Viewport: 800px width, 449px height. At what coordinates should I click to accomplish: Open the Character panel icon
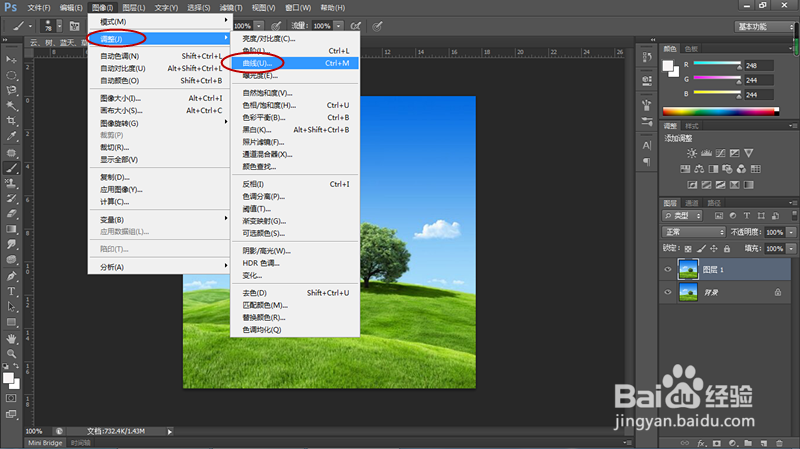coord(647,145)
